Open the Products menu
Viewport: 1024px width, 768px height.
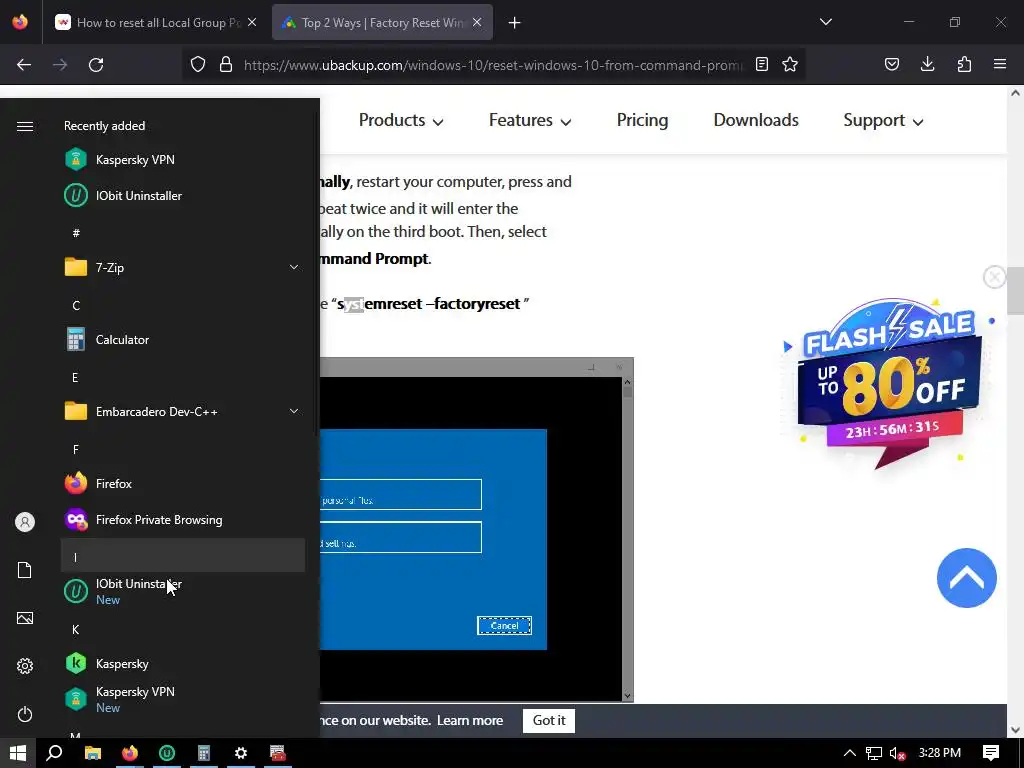pyautogui.click(x=401, y=120)
